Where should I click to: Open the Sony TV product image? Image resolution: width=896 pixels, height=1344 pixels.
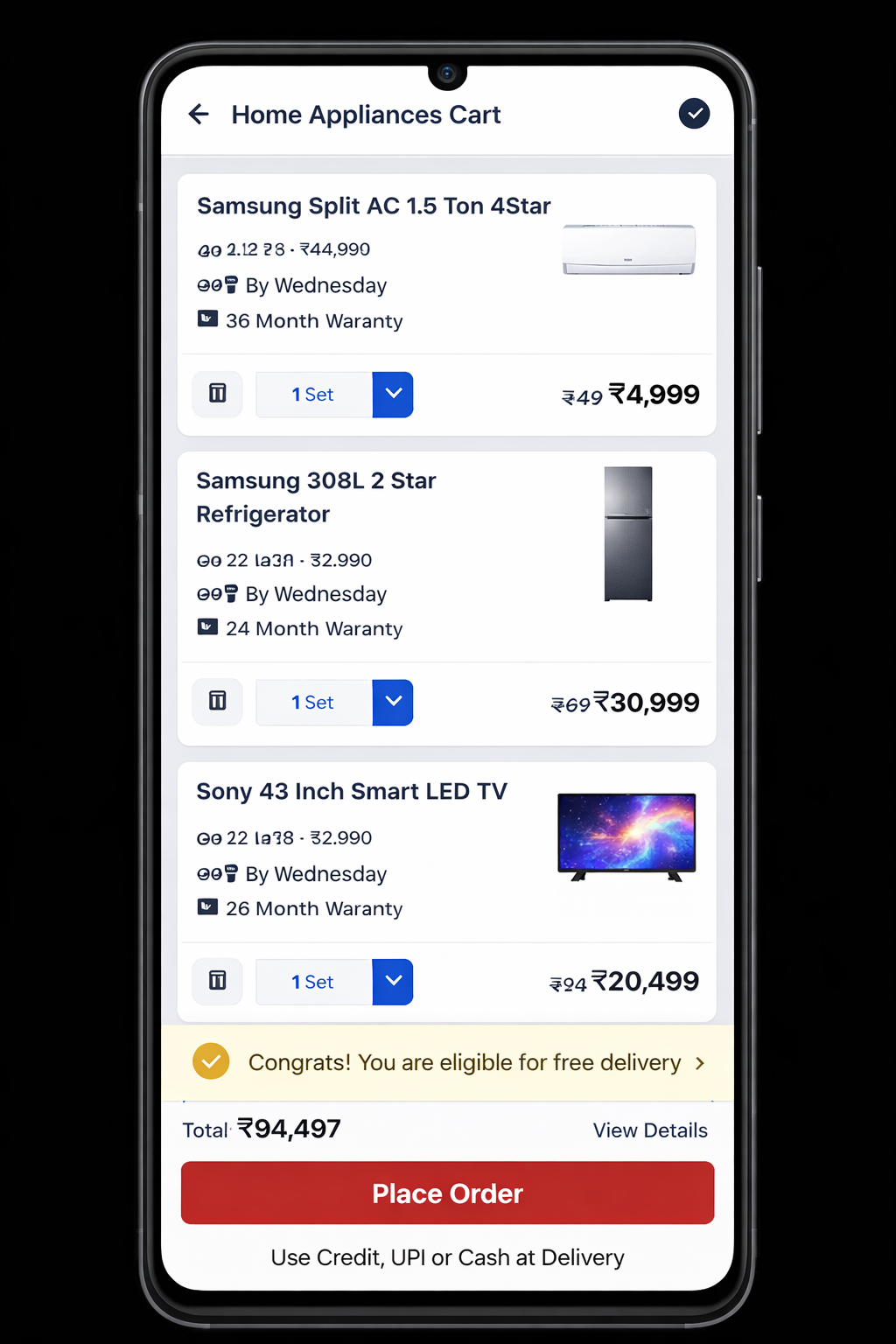(626, 836)
